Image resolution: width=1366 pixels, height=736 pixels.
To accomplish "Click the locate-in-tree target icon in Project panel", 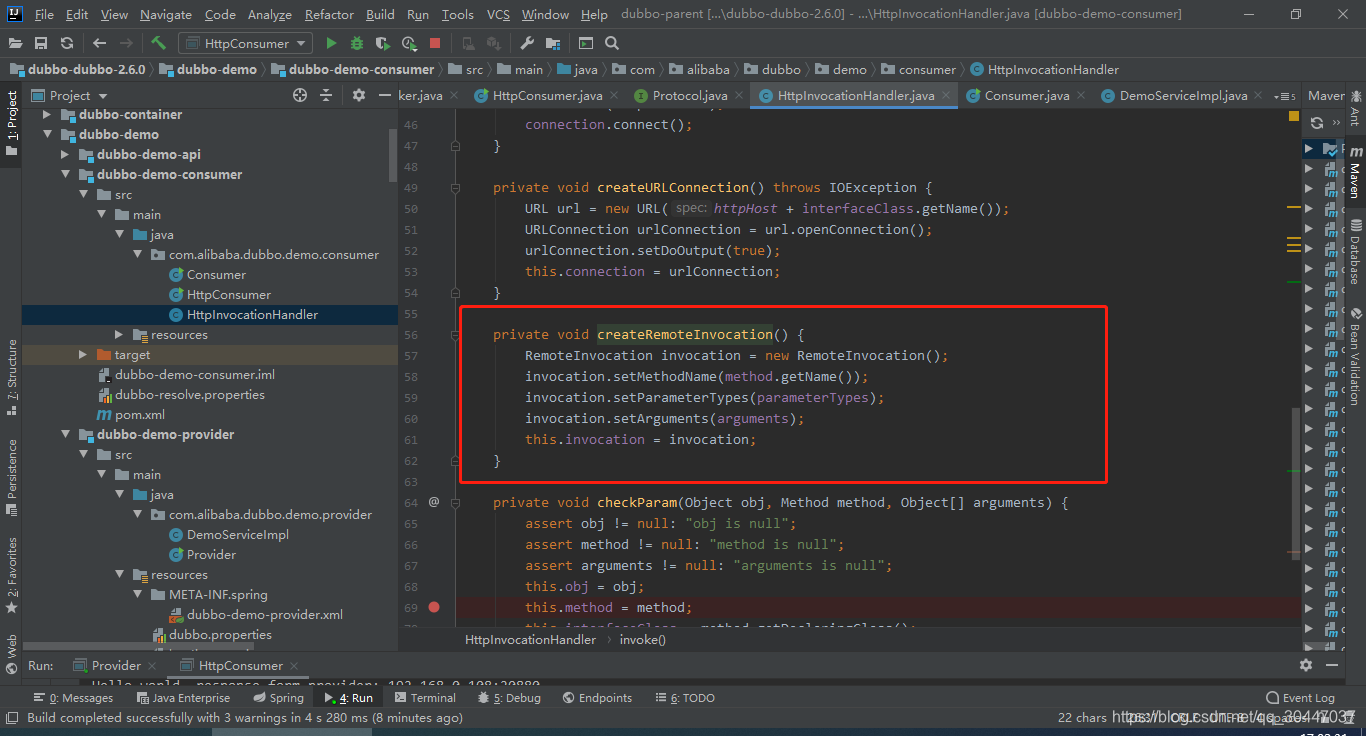I will coord(300,95).
